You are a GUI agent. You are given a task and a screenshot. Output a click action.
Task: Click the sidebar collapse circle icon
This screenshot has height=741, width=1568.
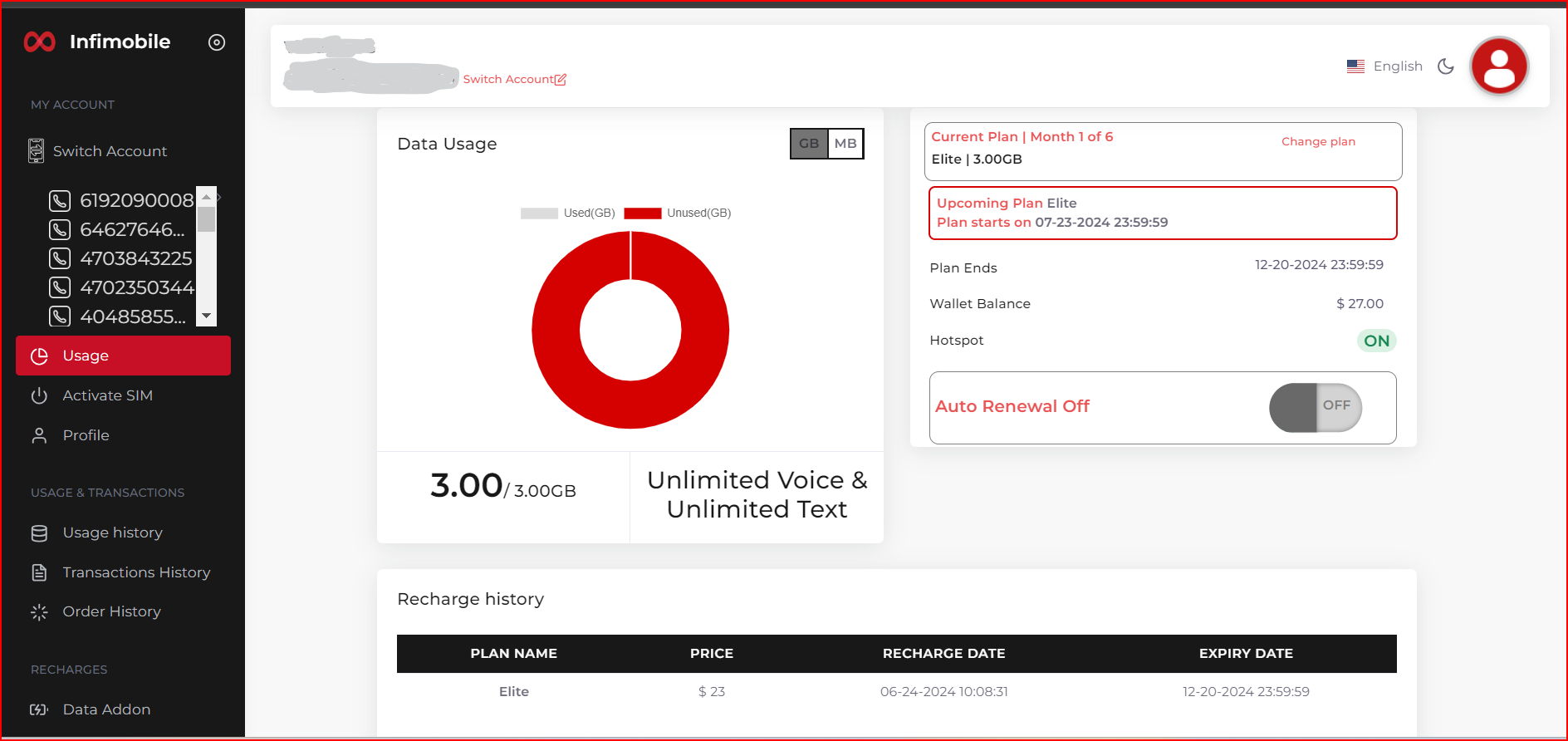[x=217, y=42]
